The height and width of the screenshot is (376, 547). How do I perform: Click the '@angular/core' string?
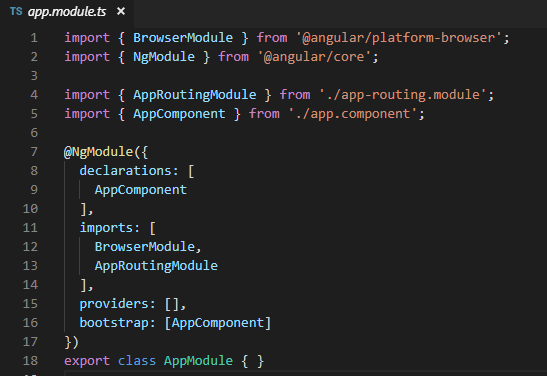coord(314,57)
